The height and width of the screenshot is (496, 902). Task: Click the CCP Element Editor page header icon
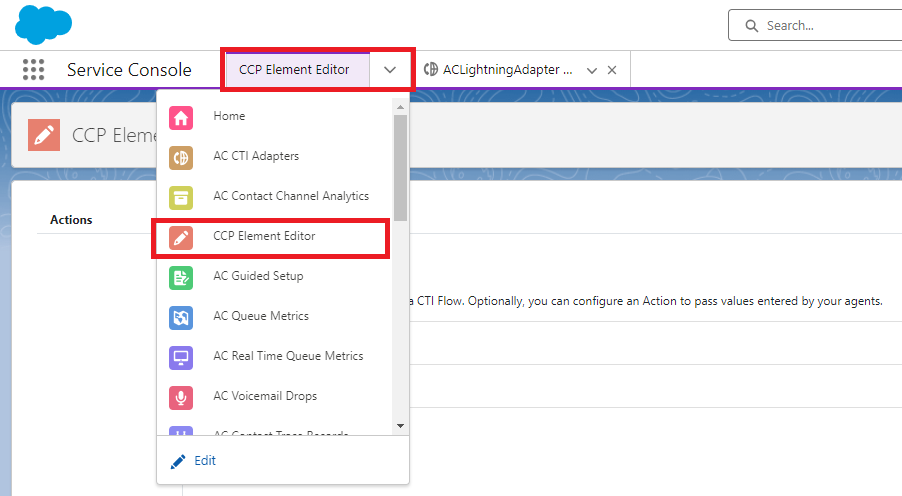tap(44, 135)
